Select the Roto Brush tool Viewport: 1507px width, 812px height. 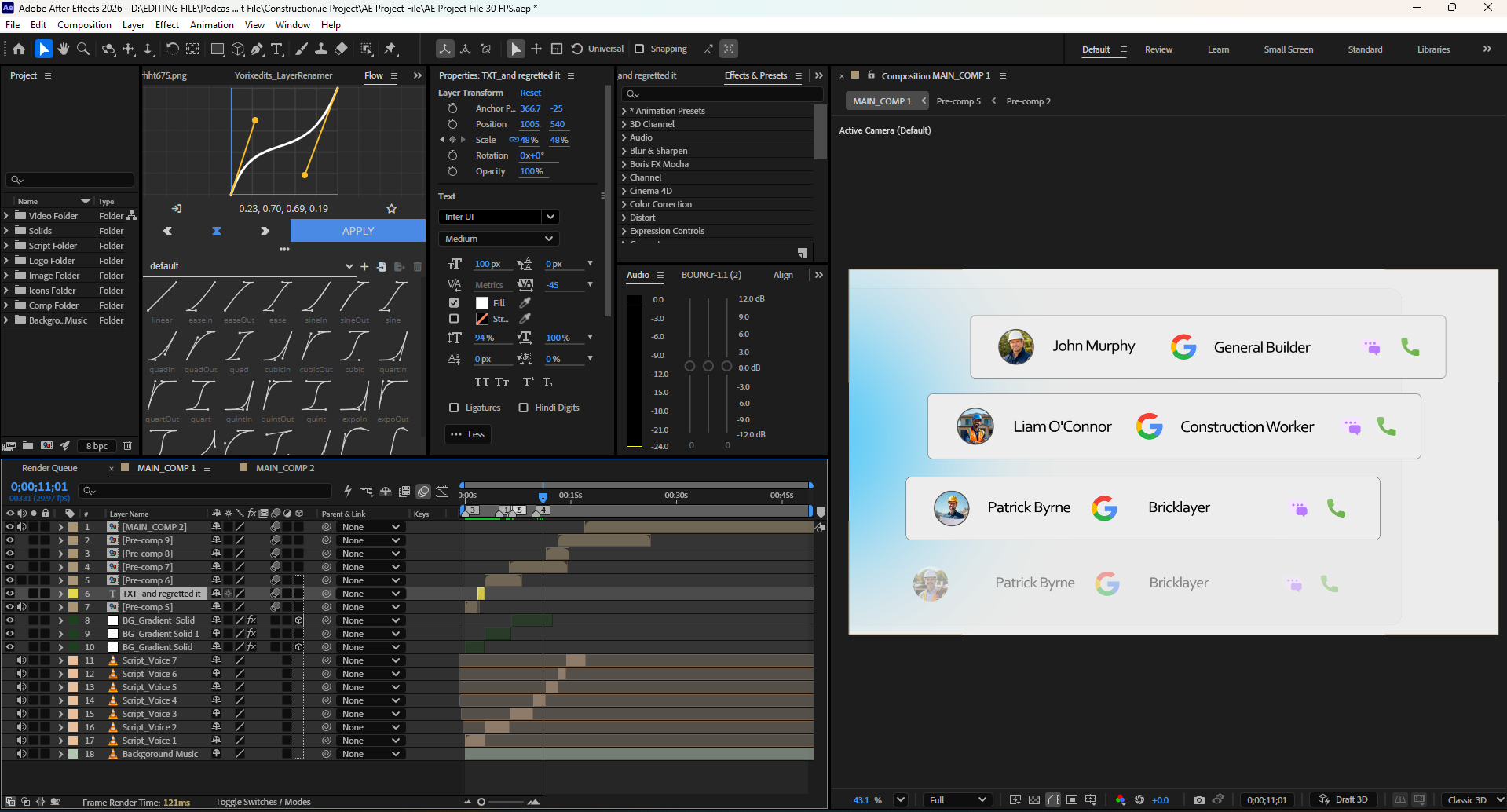(367, 49)
